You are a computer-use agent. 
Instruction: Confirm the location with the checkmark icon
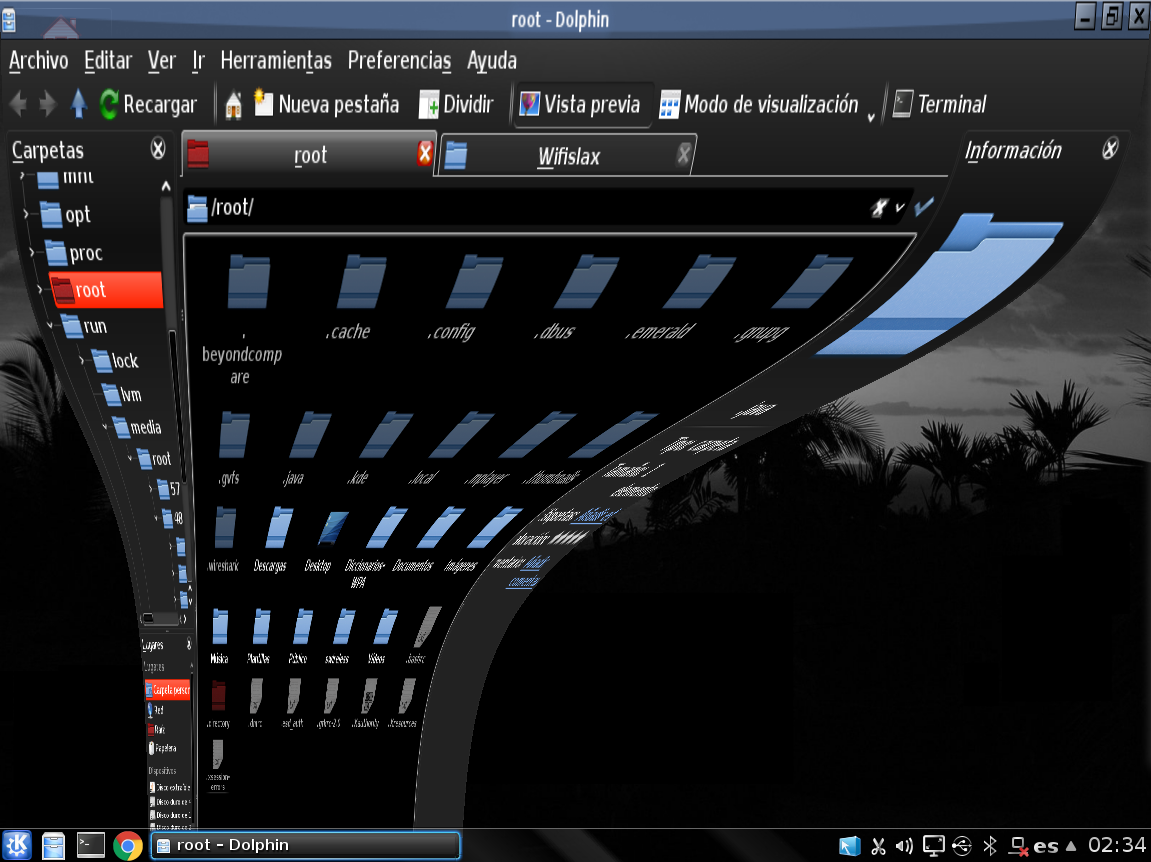point(923,206)
